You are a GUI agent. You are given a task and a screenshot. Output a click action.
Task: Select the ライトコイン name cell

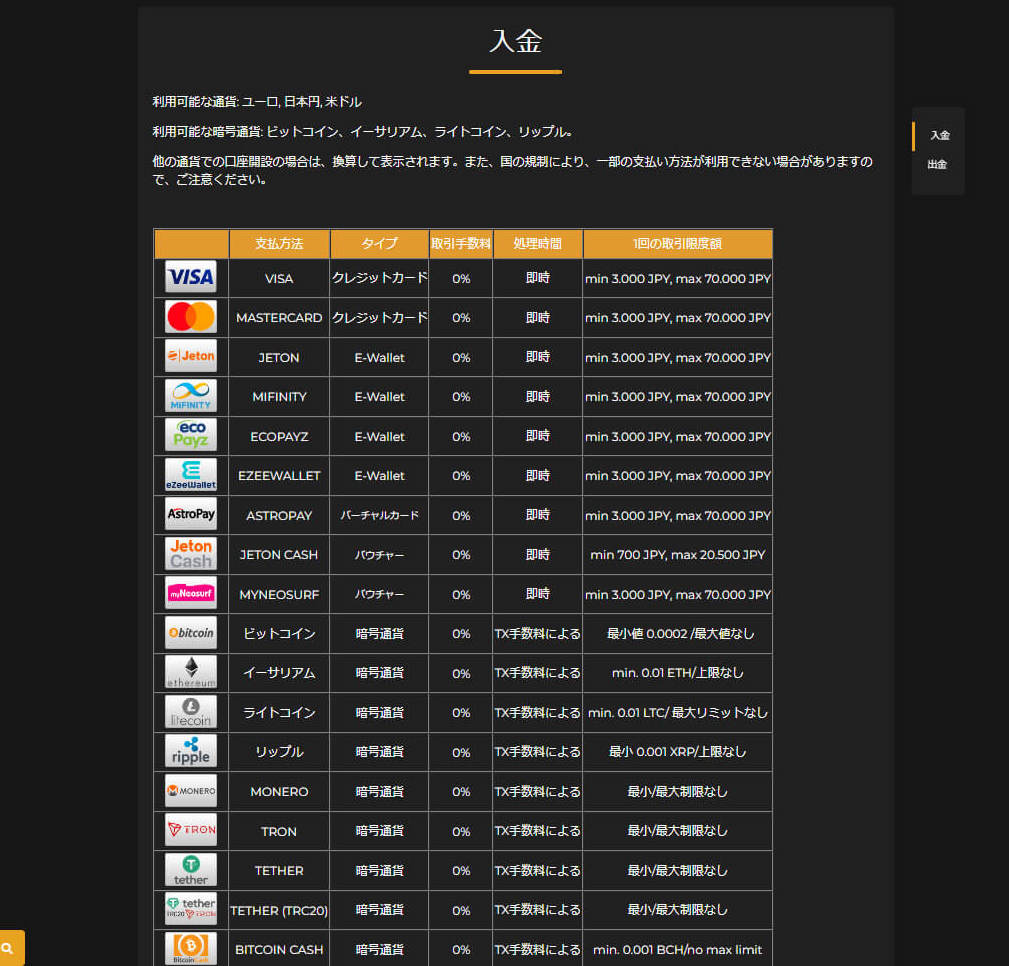point(279,712)
